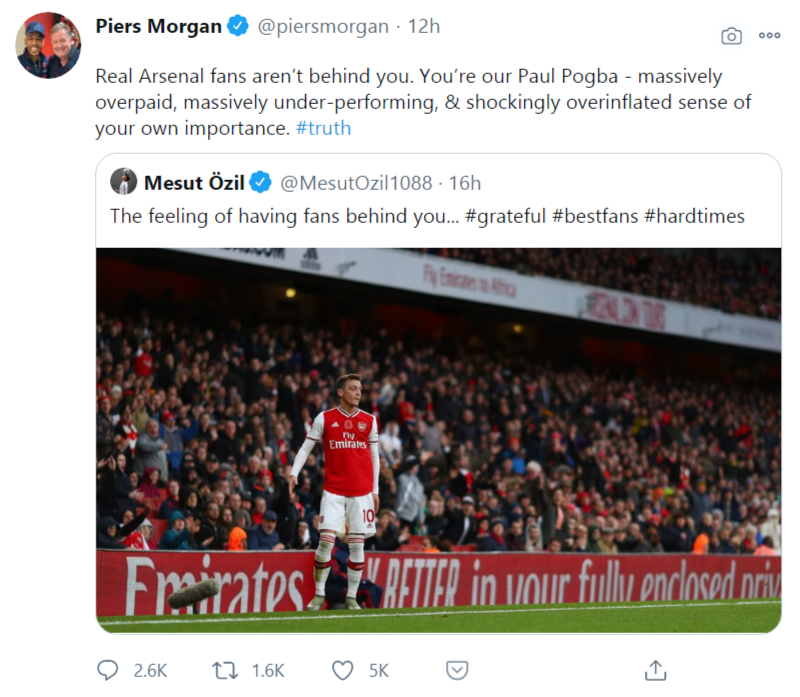Open Mesut Özil's small avatar

point(124,182)
